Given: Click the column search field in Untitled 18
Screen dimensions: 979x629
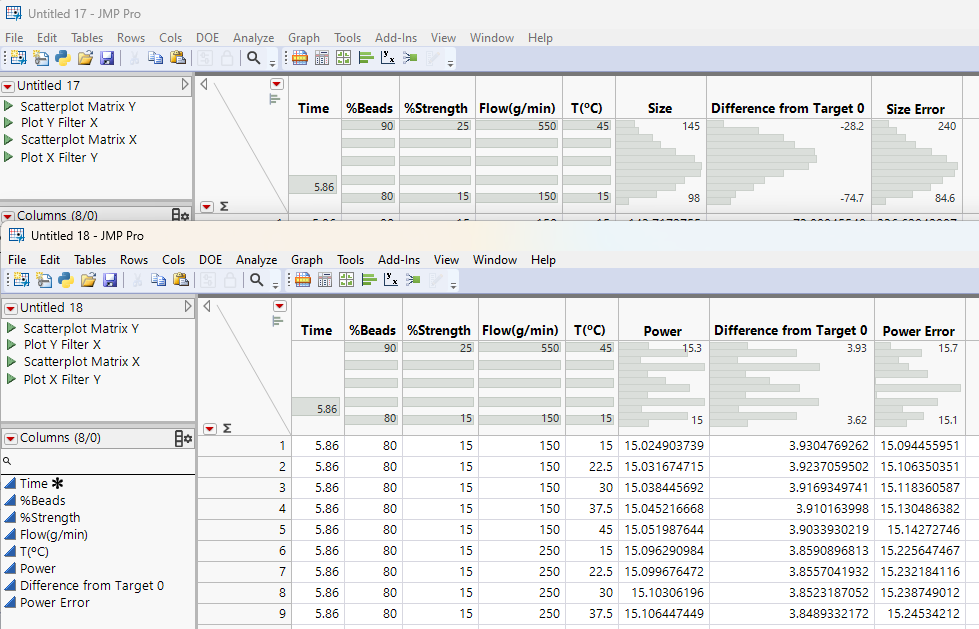Looking at the screenshot, I should tap(100, 462).
